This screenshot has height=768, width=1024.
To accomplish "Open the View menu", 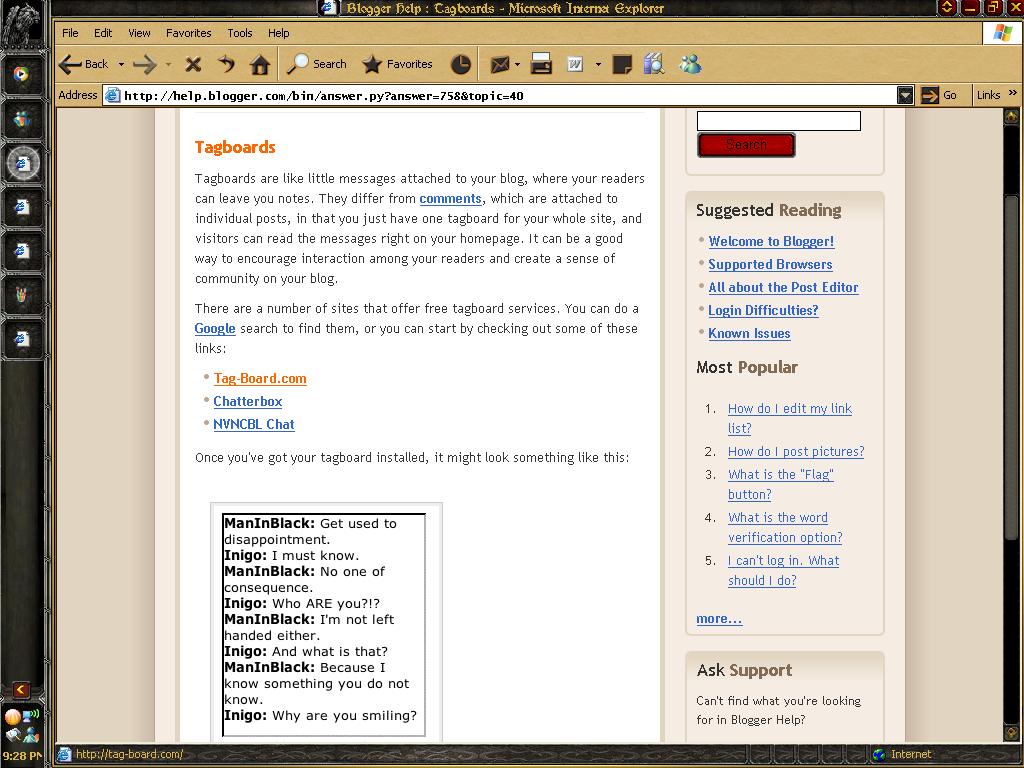I will click(139, 33).
